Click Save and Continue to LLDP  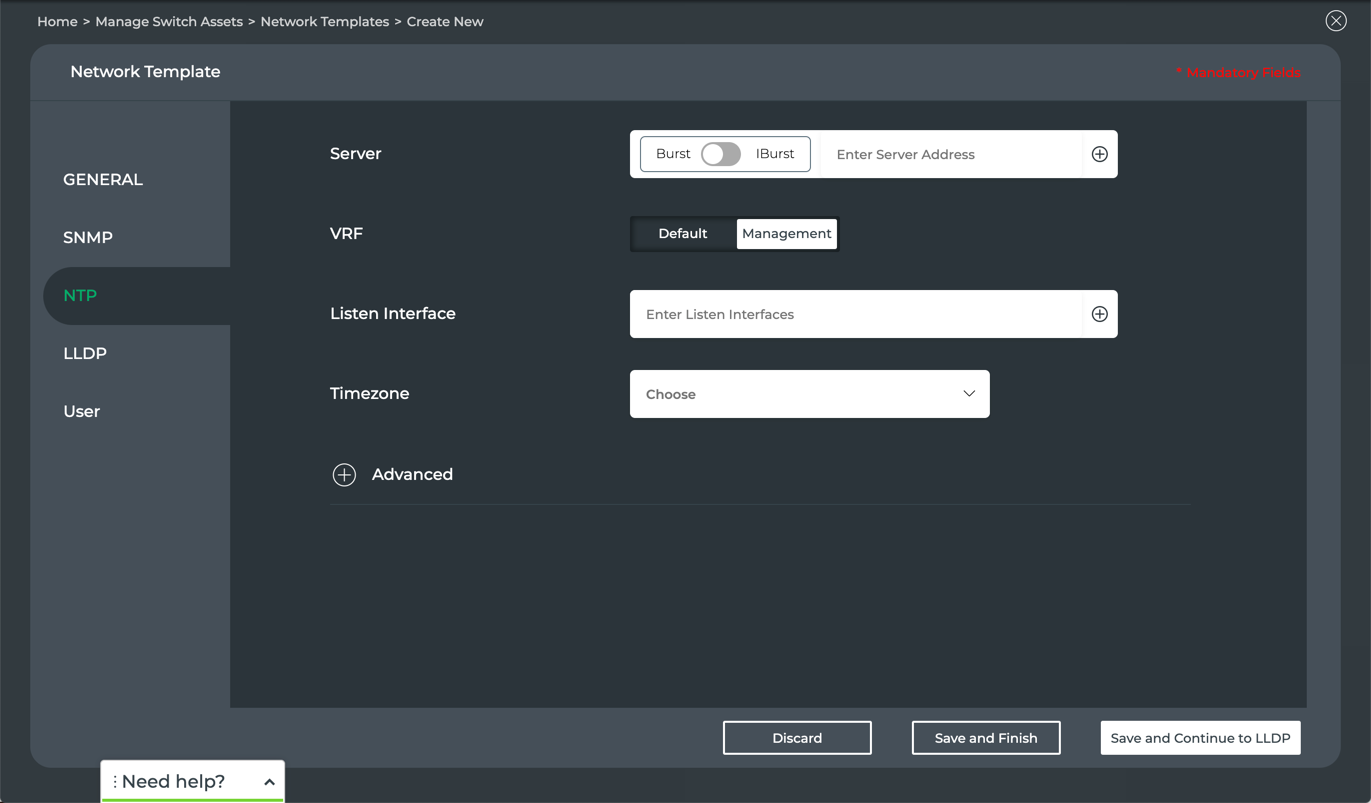coord(1200,738)
